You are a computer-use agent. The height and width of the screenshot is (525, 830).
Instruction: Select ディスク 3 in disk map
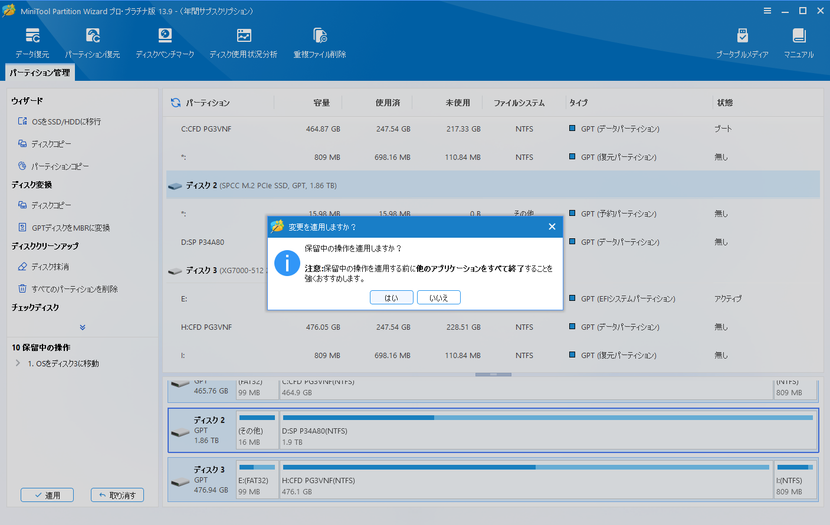(202, 479)
